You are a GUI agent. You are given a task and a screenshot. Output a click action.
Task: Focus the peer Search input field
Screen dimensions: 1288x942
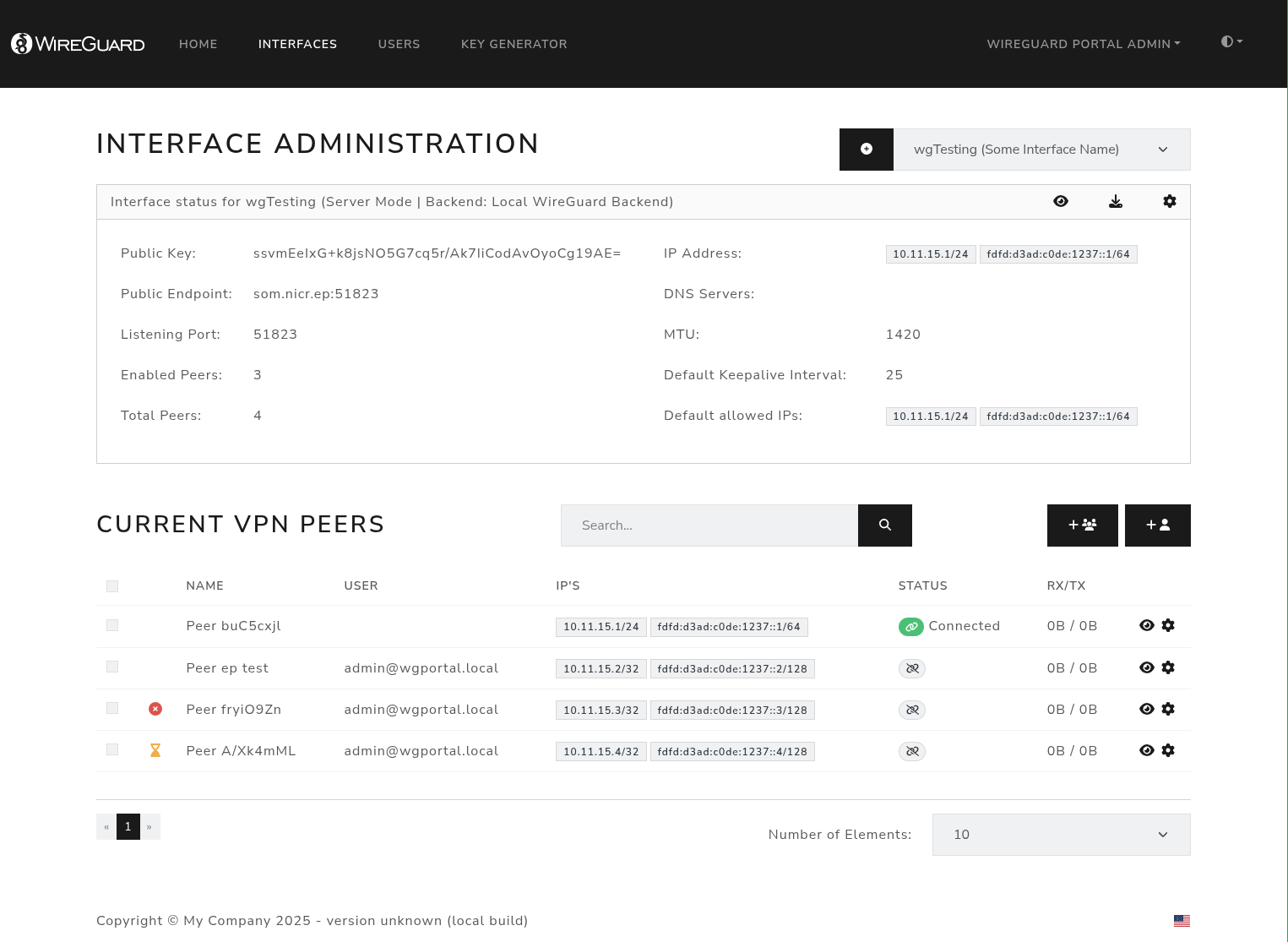(709, 525)
